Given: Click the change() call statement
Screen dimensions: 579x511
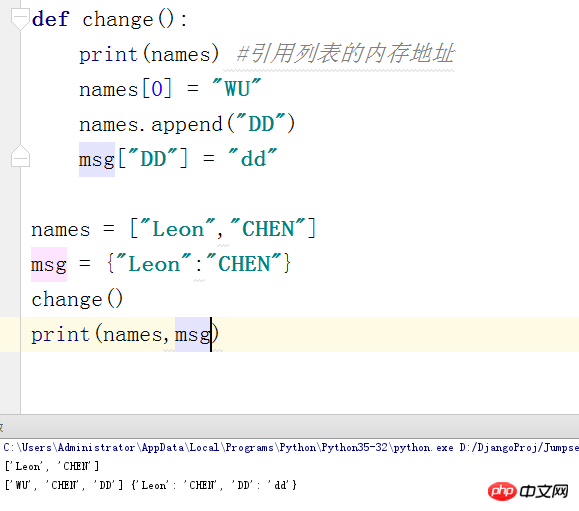Looking at the screenshot, I should (77, 299).
